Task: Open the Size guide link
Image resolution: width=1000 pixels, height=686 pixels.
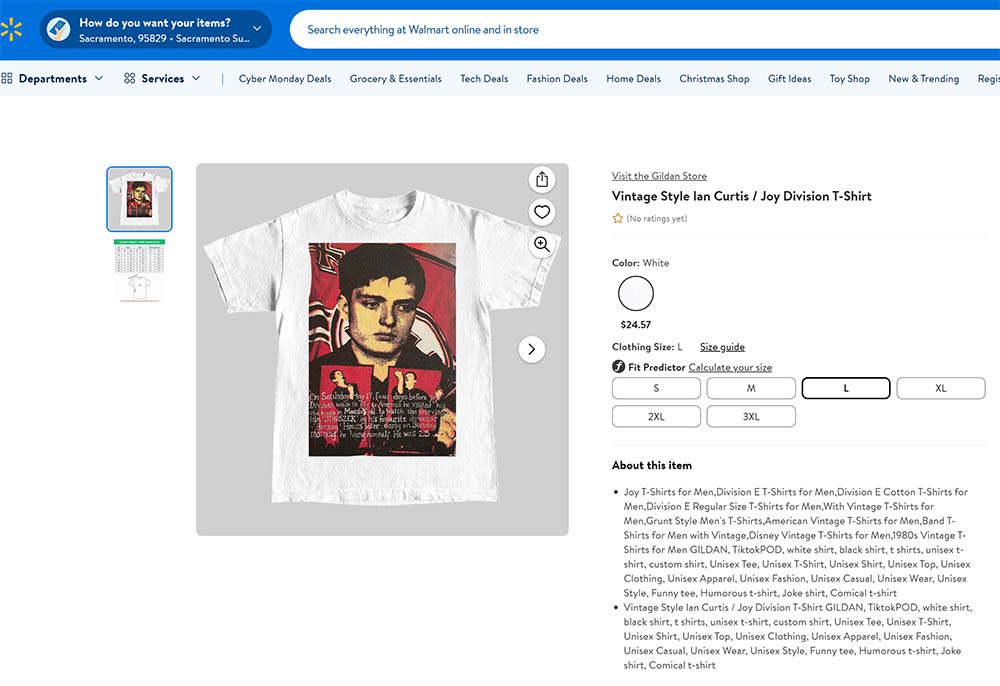Action: coord(722,347)
